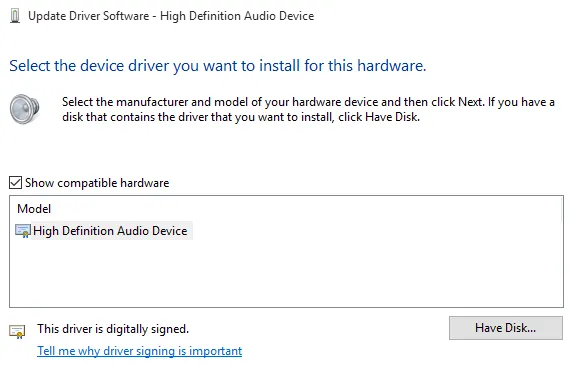The image size is (569, 366).
Task: Click certificate icon beside High Definition Audio Device
Action: click(22, 231)
